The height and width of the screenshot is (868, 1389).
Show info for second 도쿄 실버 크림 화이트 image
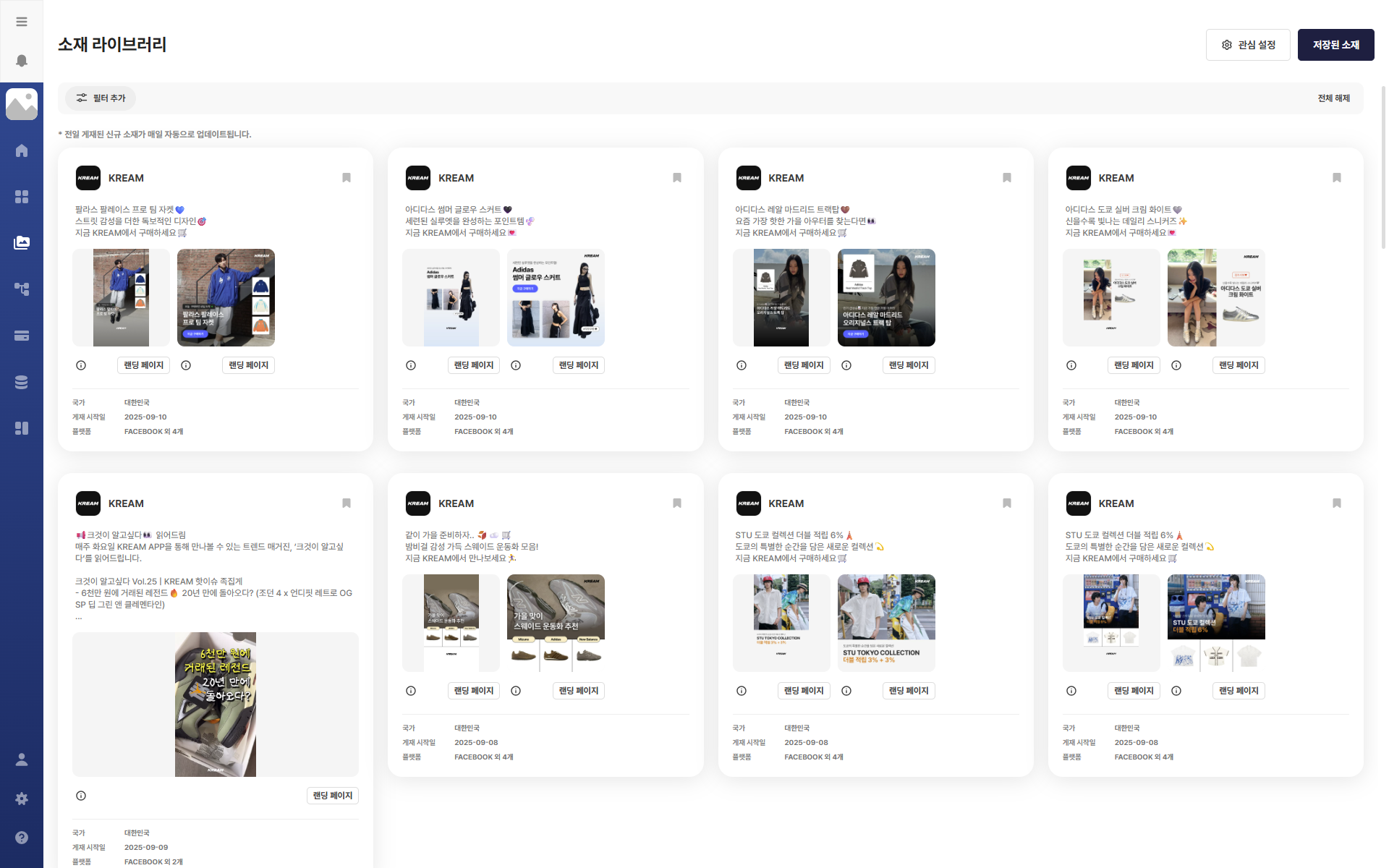click(x=1176, y=365)
